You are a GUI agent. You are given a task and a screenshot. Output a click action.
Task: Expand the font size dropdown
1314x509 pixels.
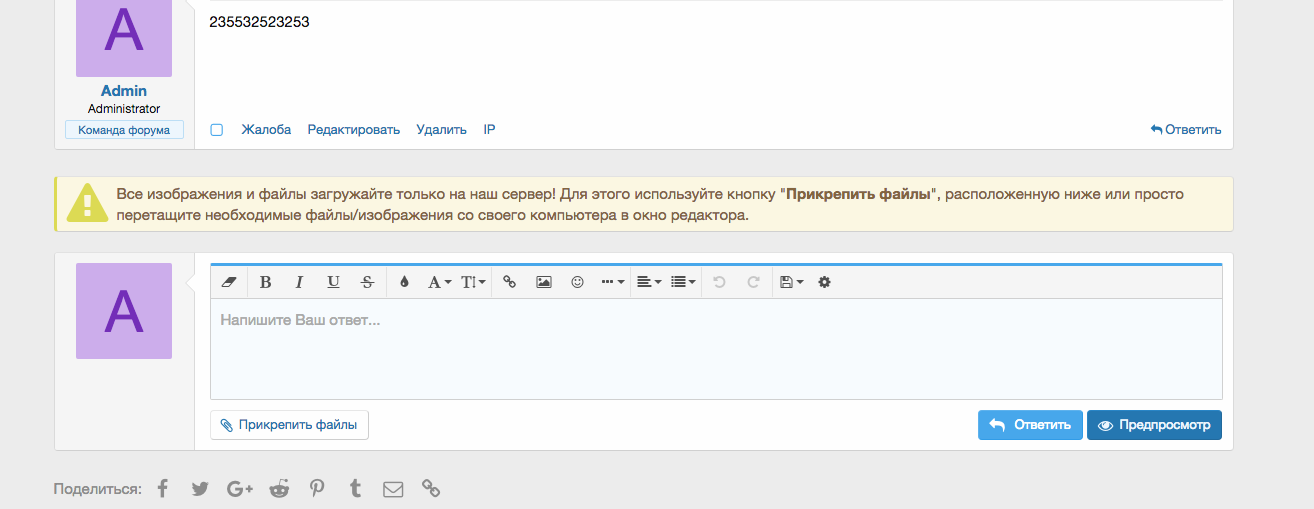point(474,282)
